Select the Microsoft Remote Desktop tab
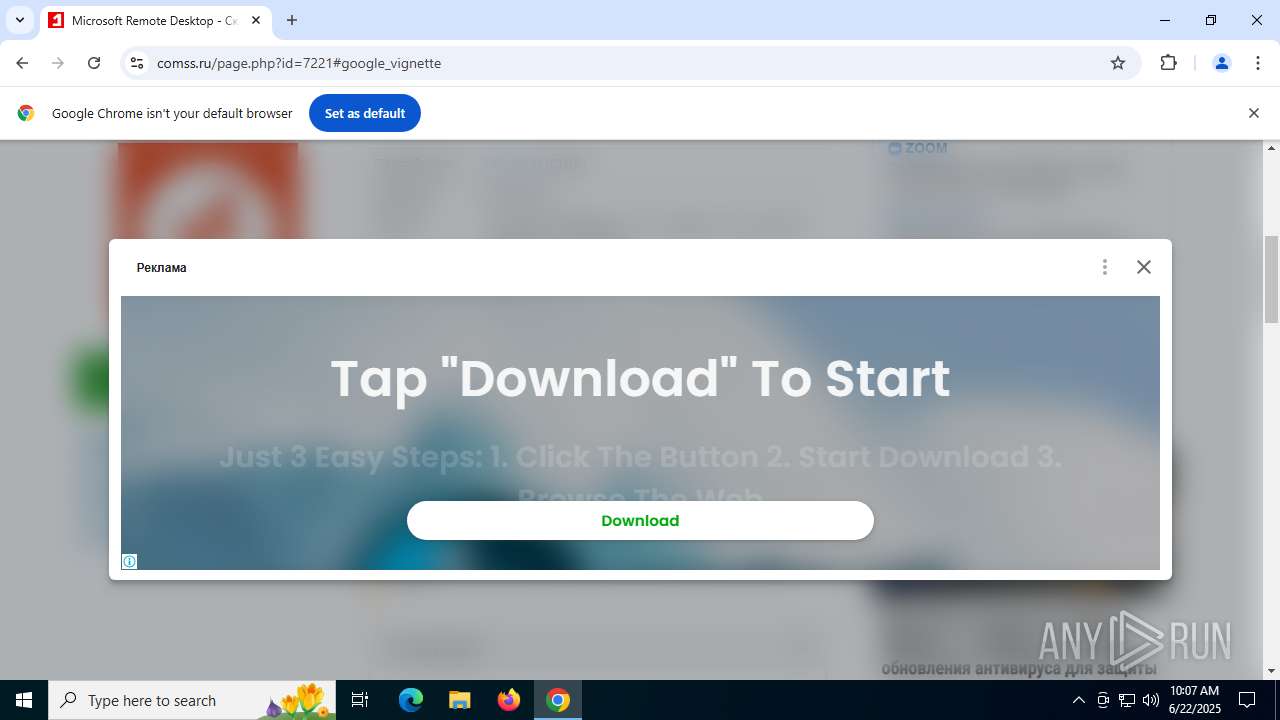Screen dimensions: 1280x720 [x=155, y=20]
